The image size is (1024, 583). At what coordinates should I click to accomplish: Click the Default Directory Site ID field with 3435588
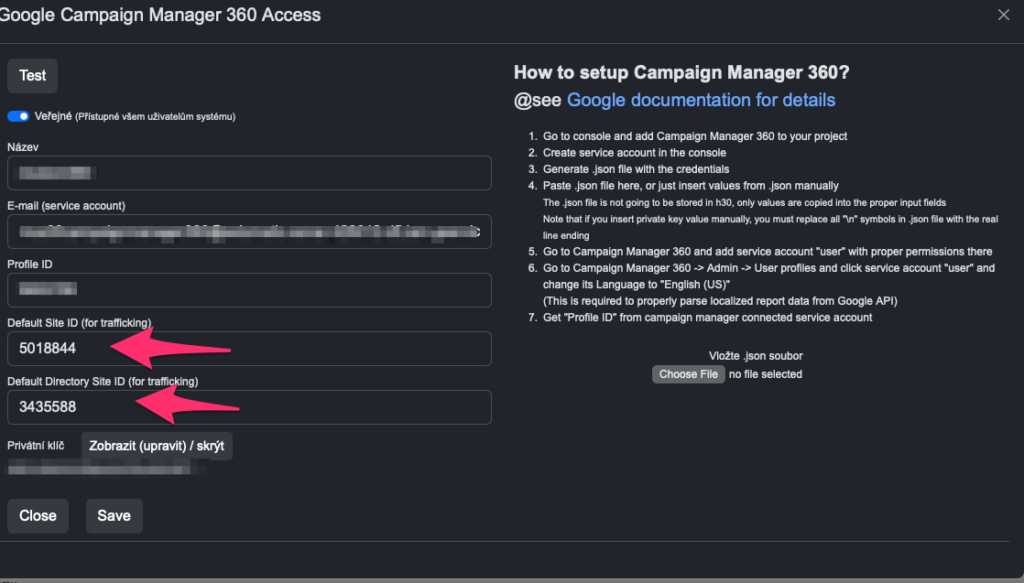pos(249,407)
